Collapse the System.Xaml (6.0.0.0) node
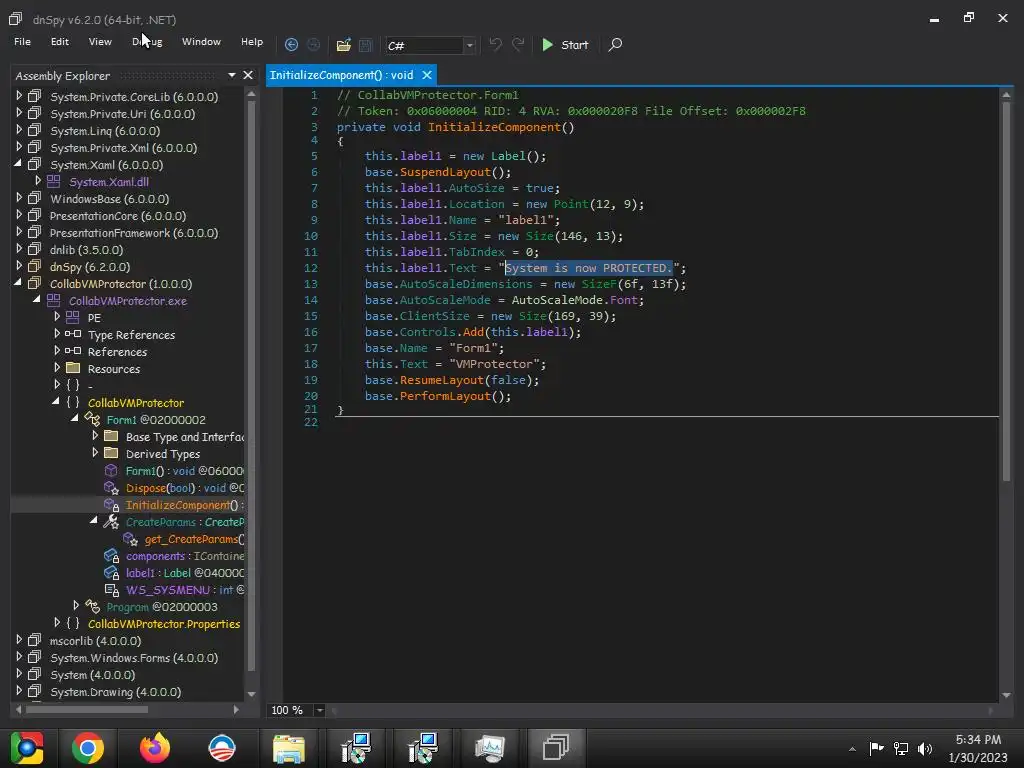 [18, 164]
